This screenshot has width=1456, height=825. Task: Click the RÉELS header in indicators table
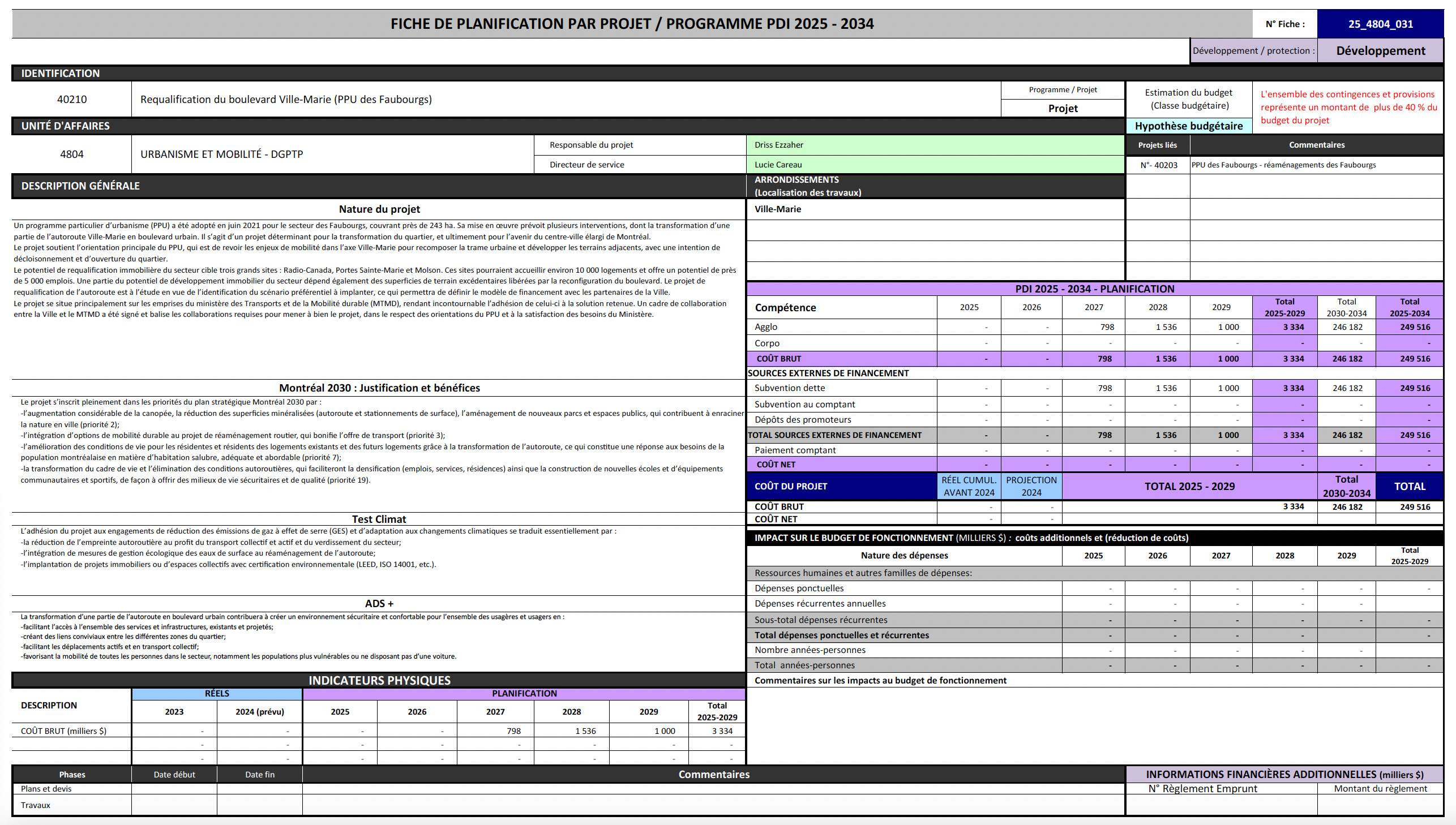(216, 694)
